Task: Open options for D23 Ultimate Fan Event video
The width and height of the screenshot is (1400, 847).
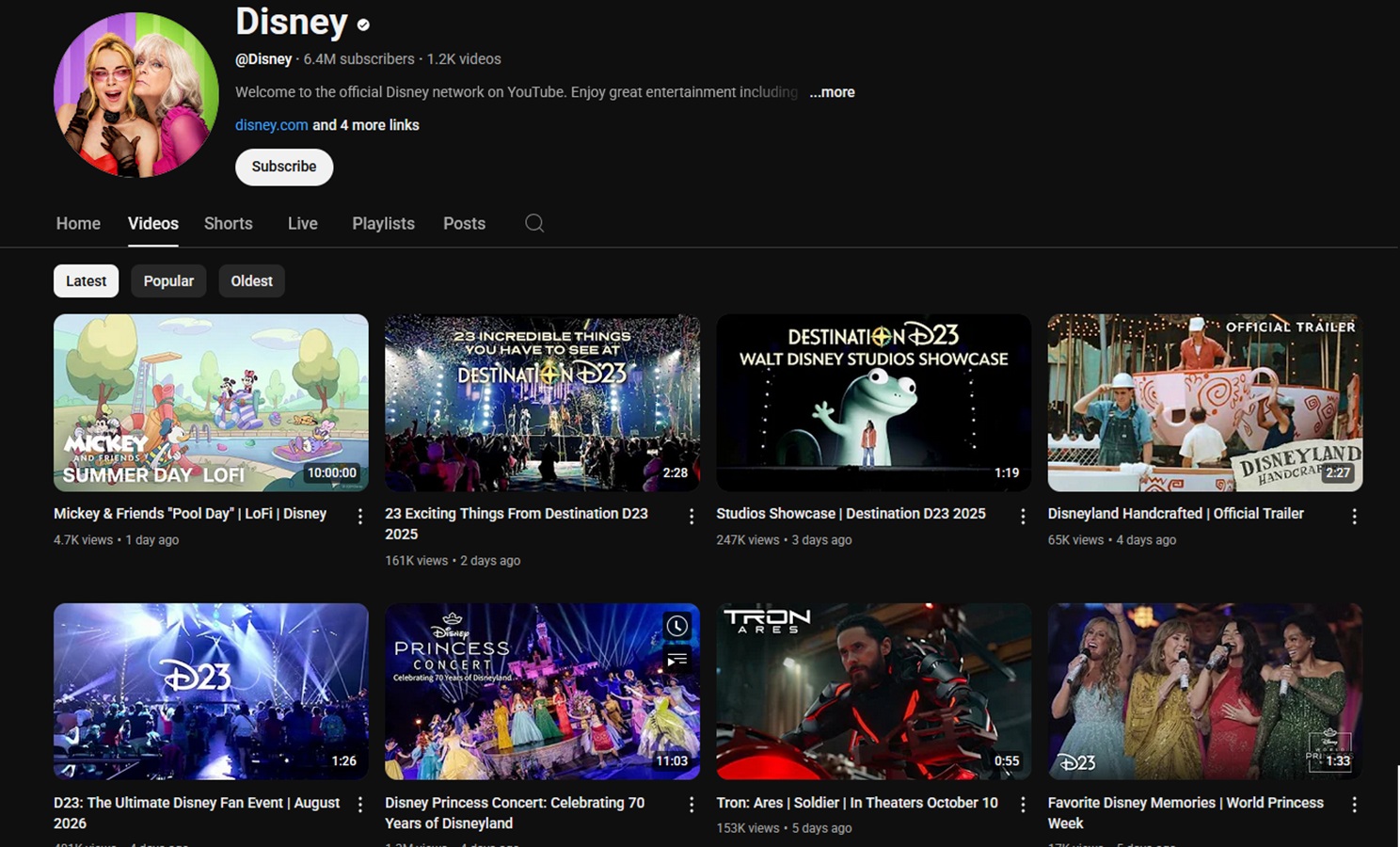Action: pyautogui.click(x=359, y=805)
